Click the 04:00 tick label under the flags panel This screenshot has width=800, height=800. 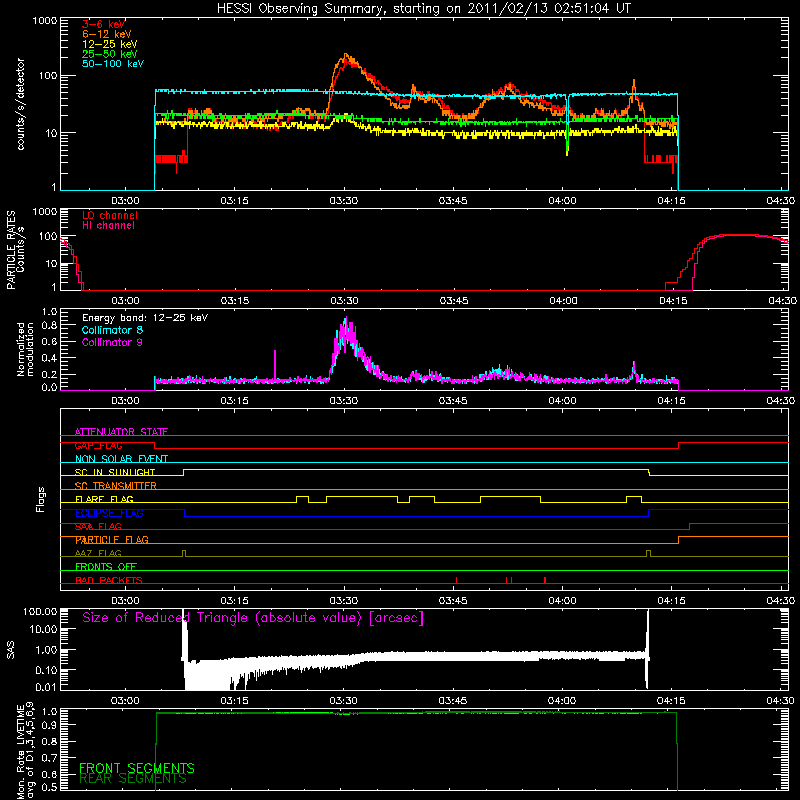(562, 601)
